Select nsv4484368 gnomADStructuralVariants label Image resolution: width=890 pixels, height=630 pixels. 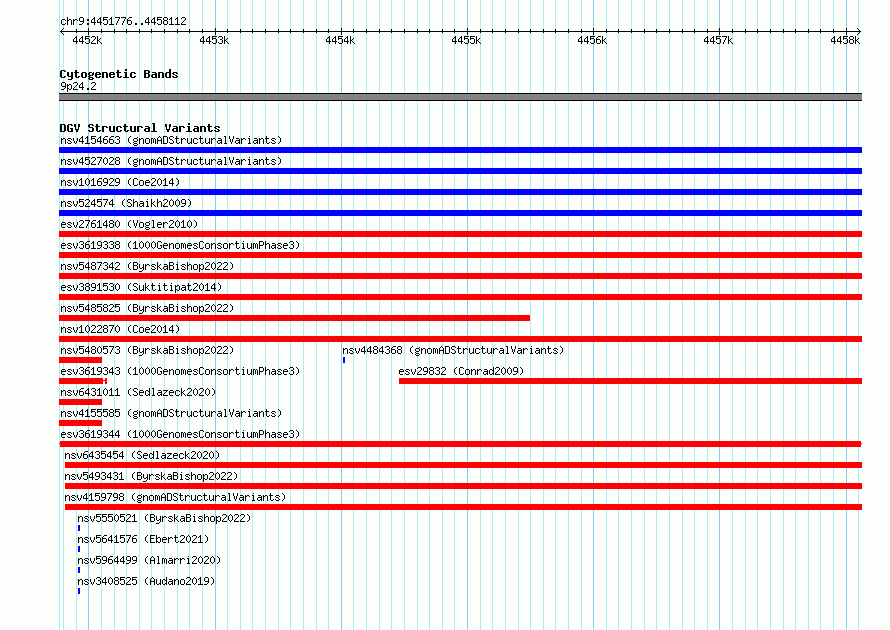(x=453, y=350)
